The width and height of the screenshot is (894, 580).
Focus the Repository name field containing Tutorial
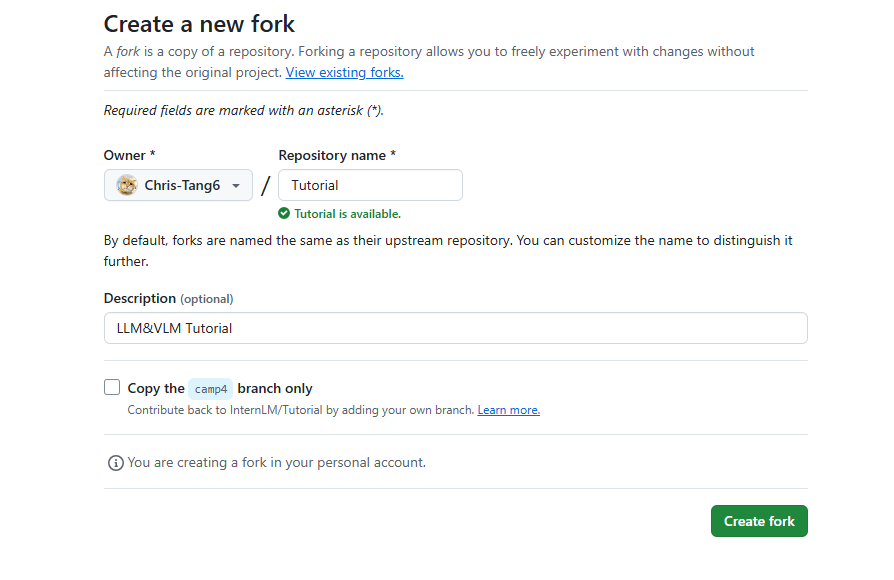point(370,185)
